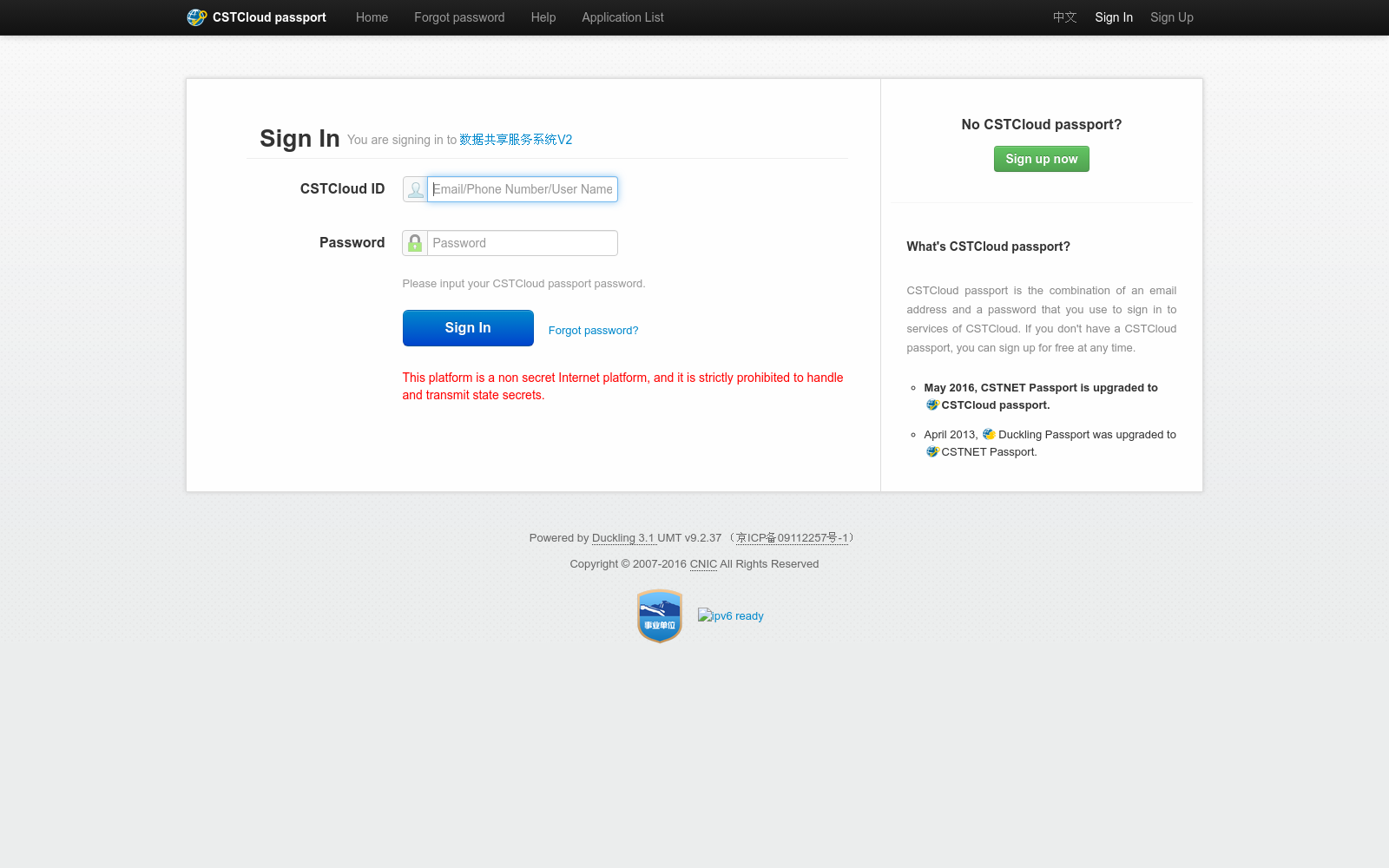Click the globe icon before CSTCloud passport bullet
Viewport: 1389px width, 868px height.
tap(932, 405)
